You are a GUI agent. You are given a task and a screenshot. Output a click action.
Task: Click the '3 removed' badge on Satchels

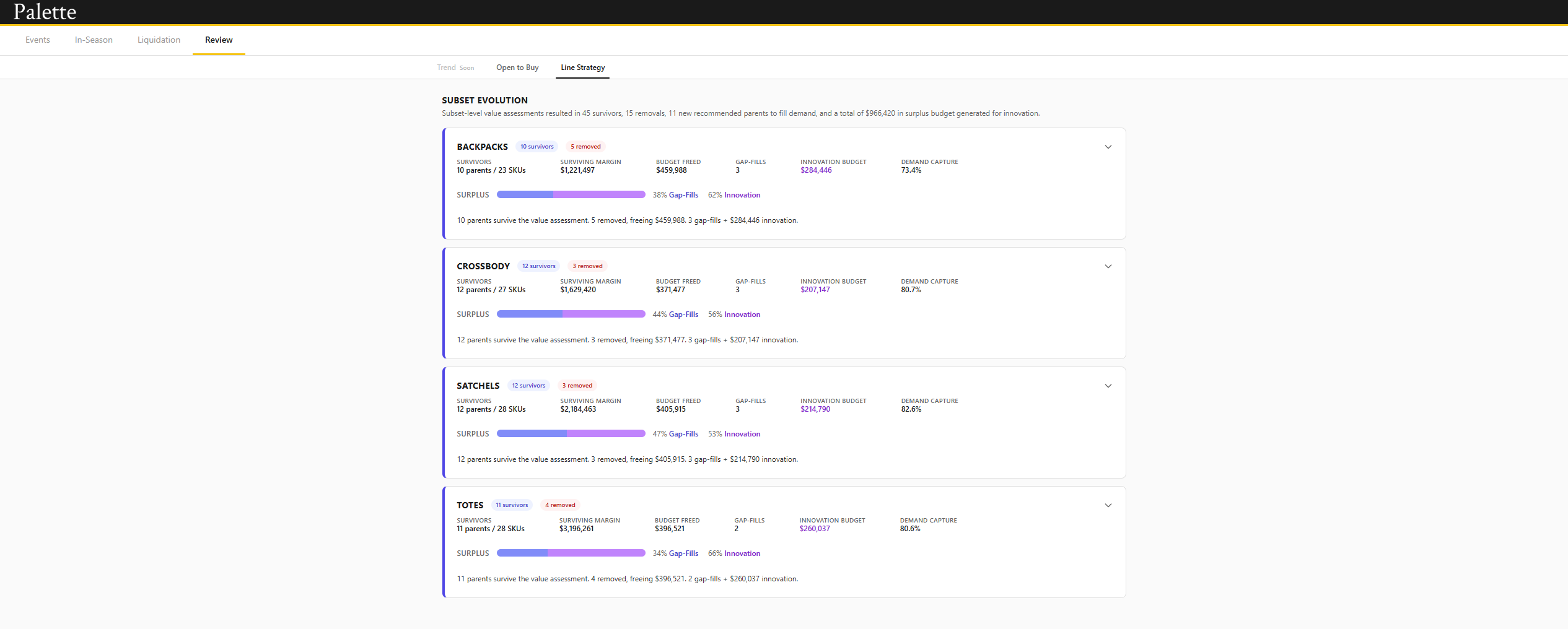coord(577,385)
